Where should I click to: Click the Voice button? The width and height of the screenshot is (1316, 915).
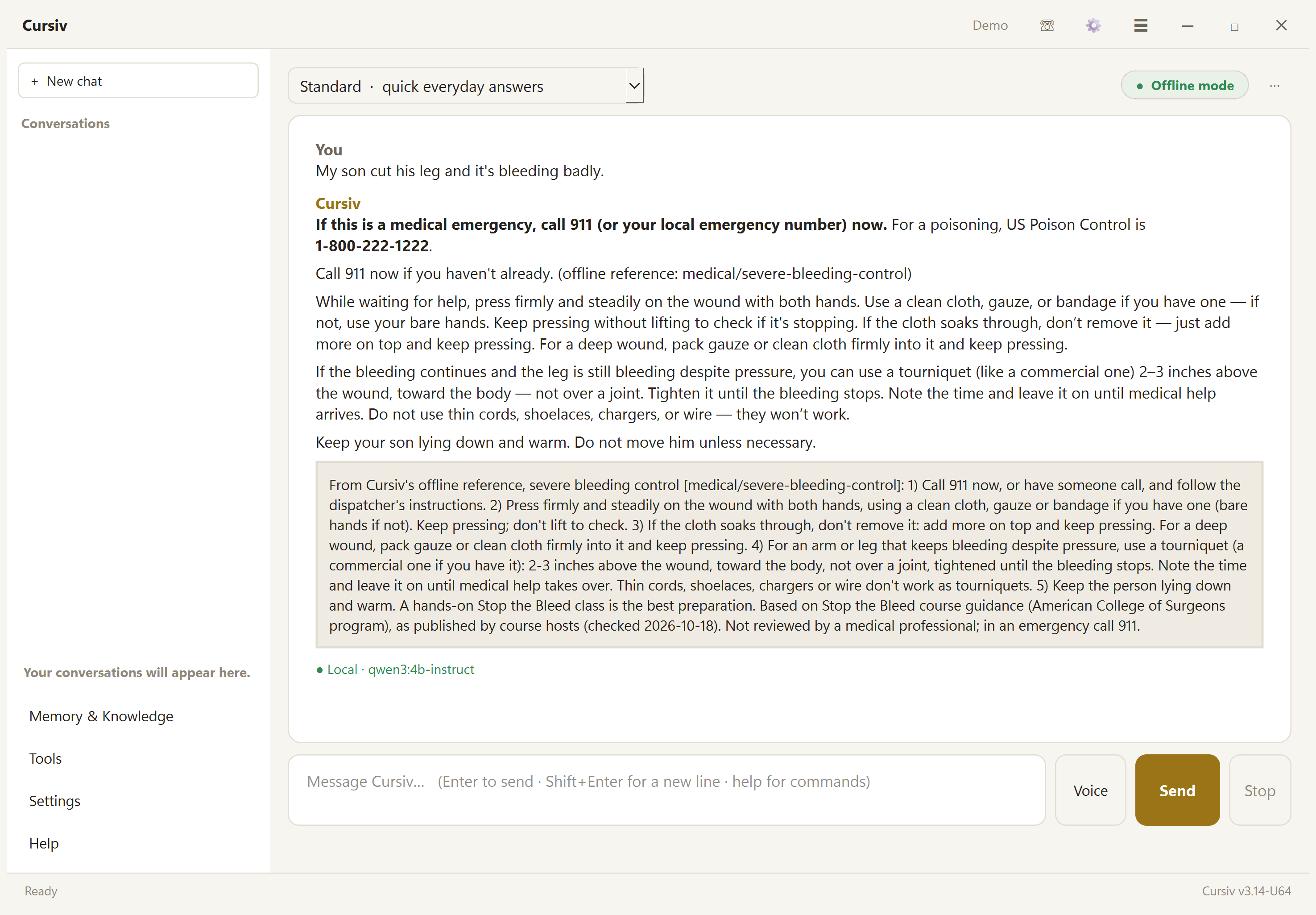click(1090, 790)
